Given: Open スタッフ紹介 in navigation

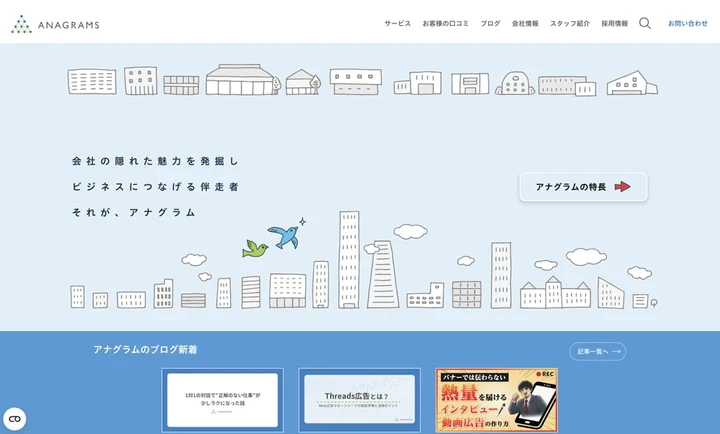Looking at the screenshot, I should click(570, 23).
